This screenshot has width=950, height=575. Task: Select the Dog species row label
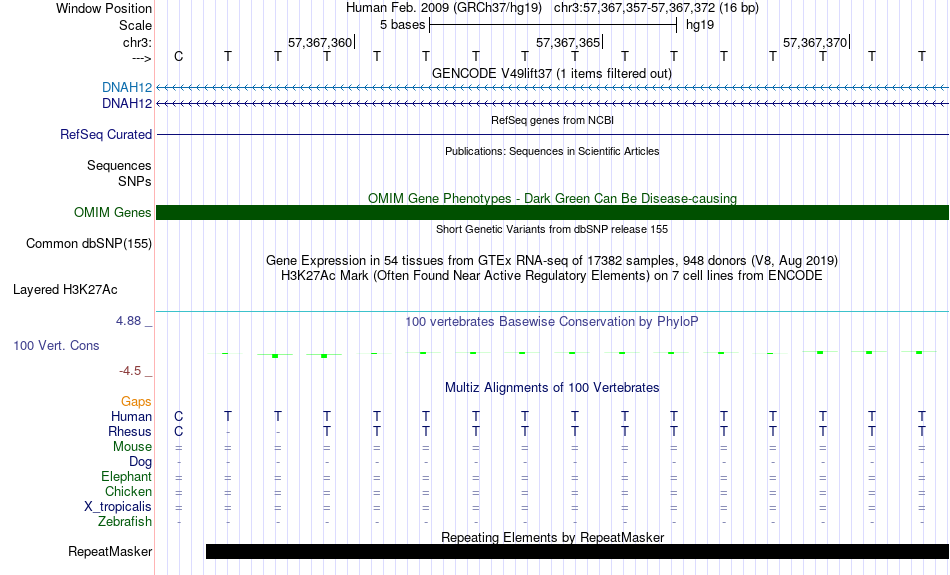click(x=140, y=462)
